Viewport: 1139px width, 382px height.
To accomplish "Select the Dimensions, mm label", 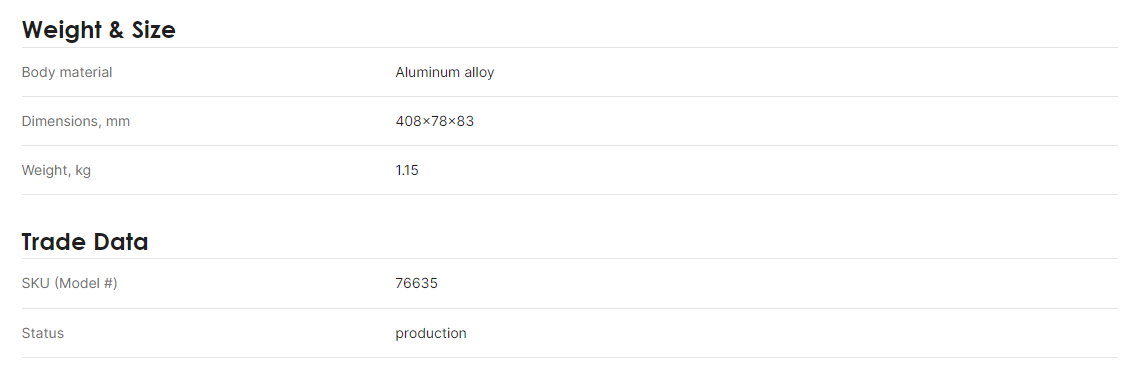I will 76,121.
